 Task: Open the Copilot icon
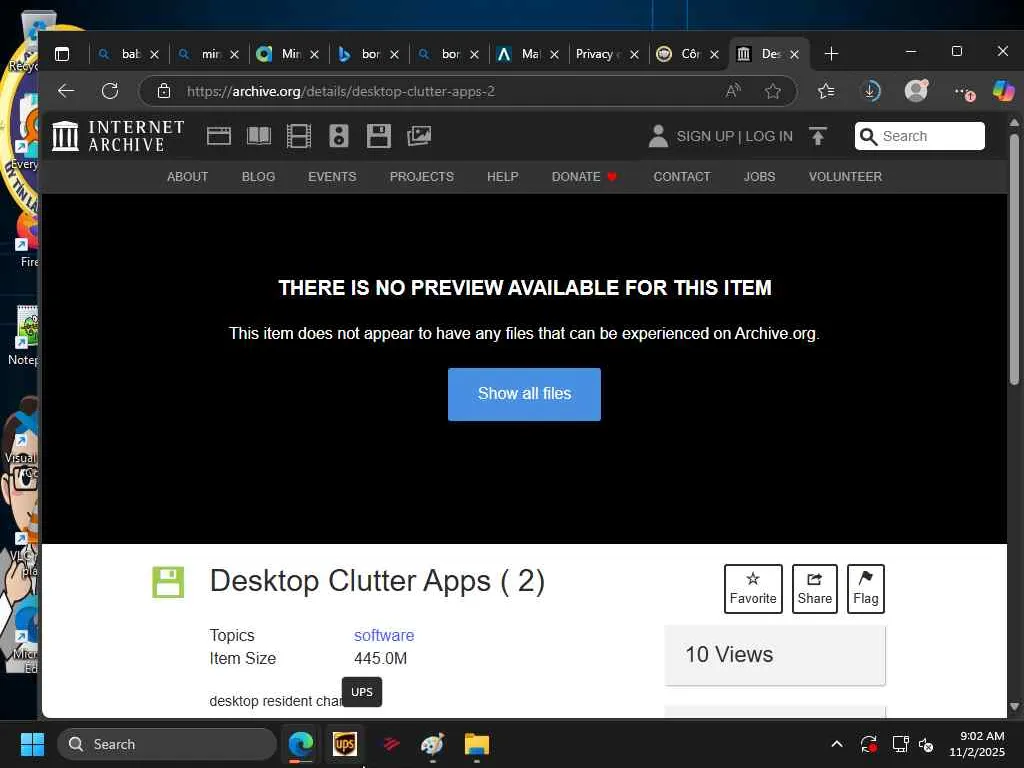pyautogui.click(x=1003, y=91)
